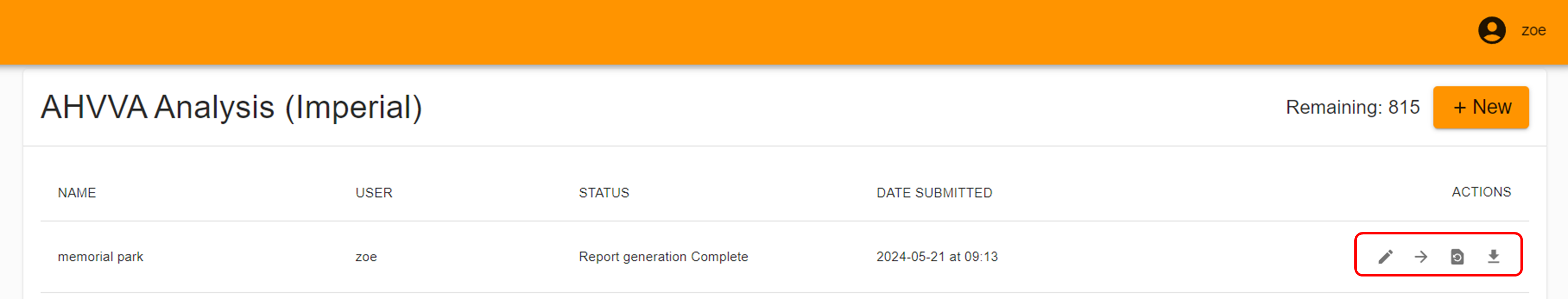
Task: Open the user account avatar icon
Action: pyautogui.click(x=1492, y=30)
